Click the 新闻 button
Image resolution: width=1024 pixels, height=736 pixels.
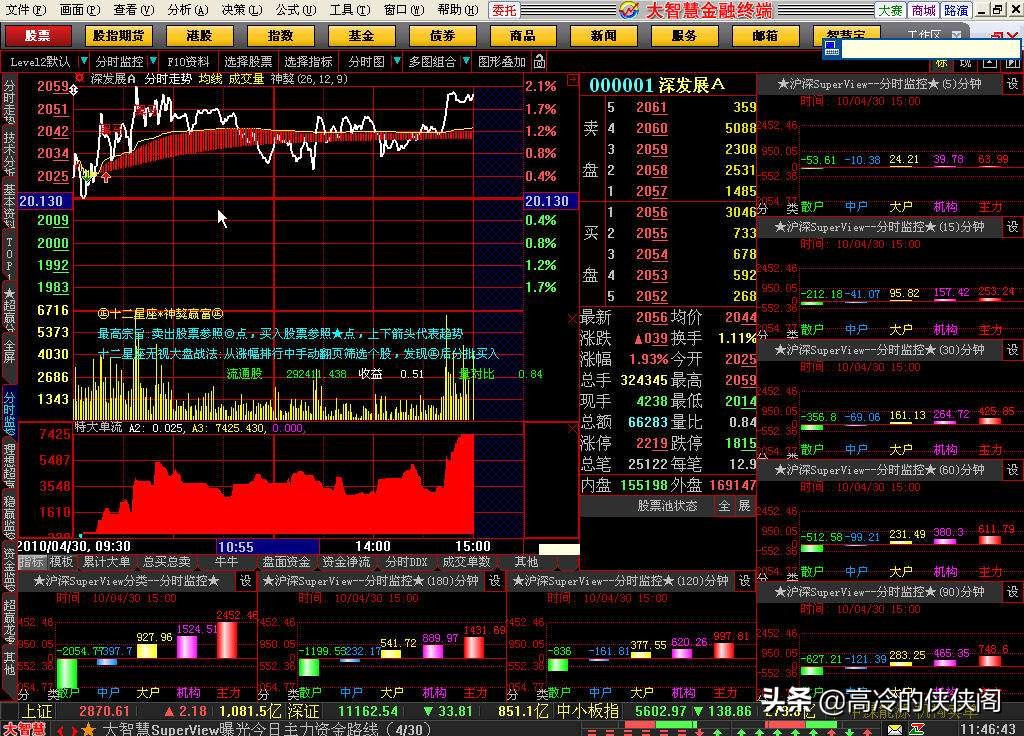point(603,36)
